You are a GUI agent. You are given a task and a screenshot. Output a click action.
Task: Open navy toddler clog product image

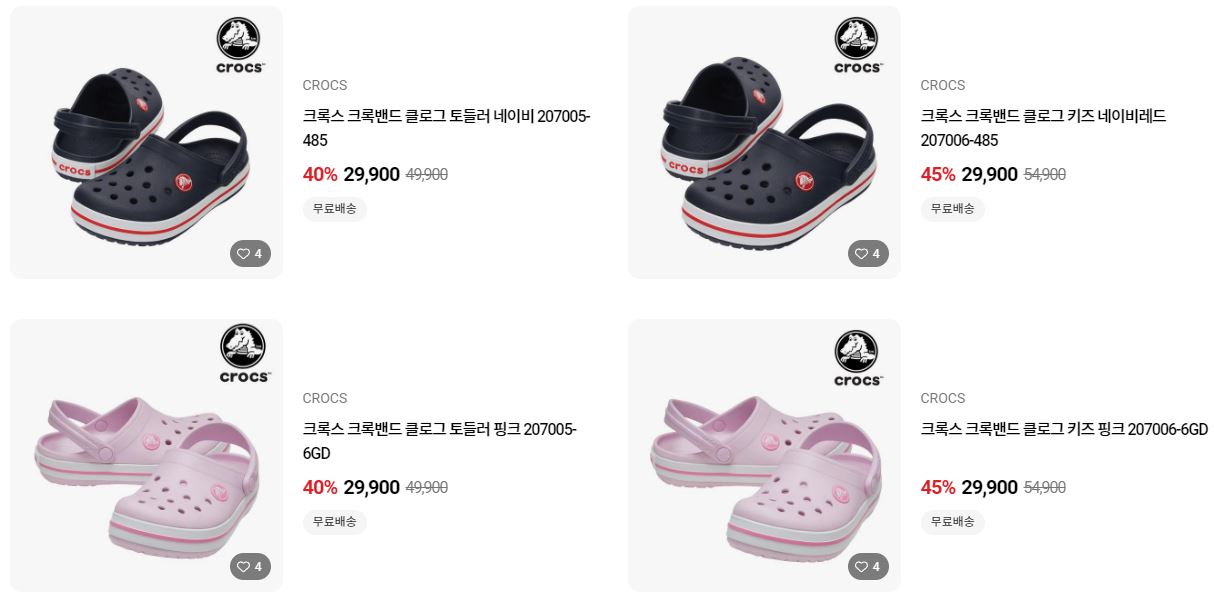click(146, 142)
